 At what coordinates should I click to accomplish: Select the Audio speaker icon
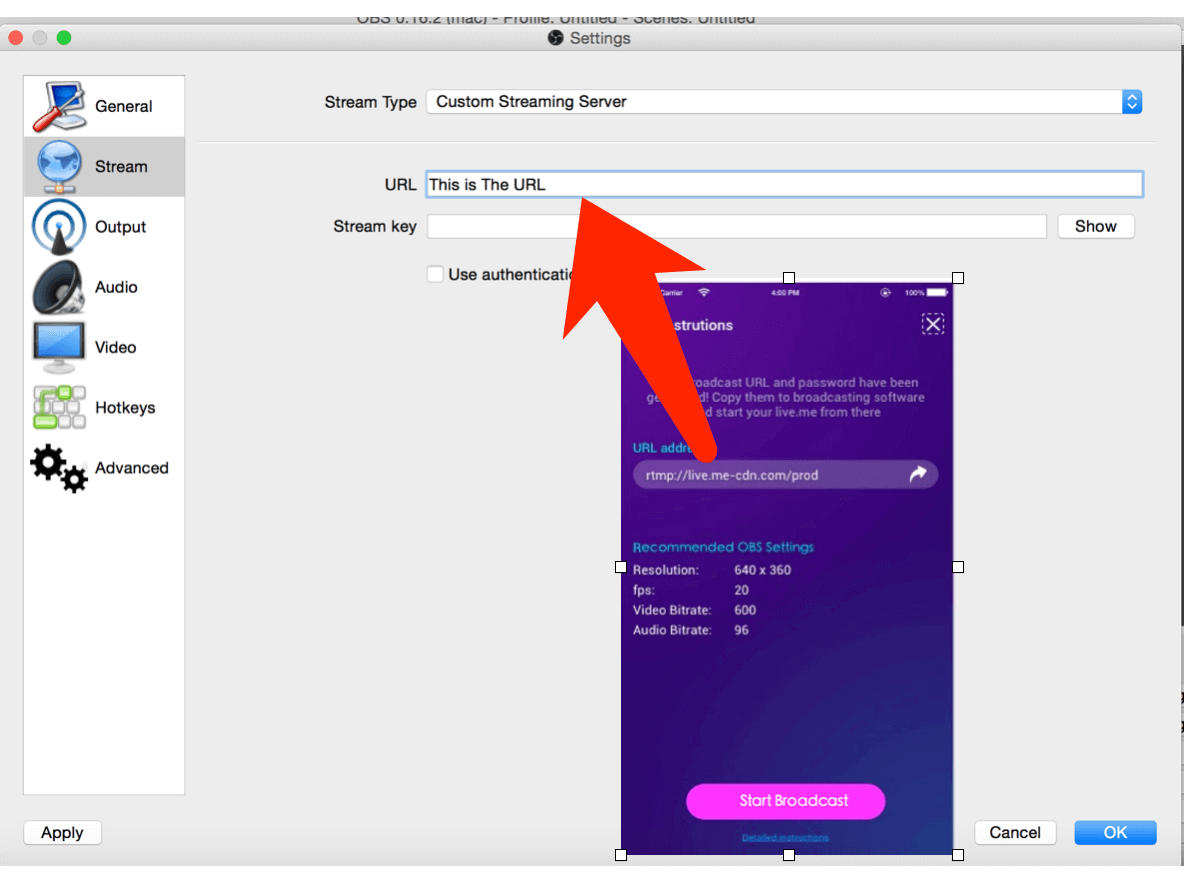pos(59,287)
